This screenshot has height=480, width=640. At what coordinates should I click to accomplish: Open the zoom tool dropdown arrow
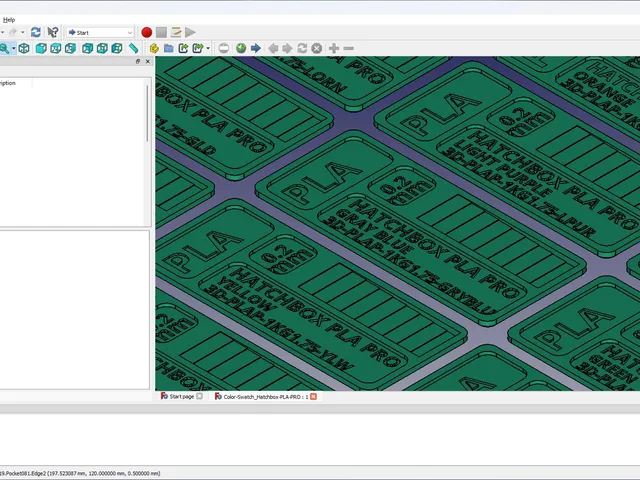coord(14,49)
